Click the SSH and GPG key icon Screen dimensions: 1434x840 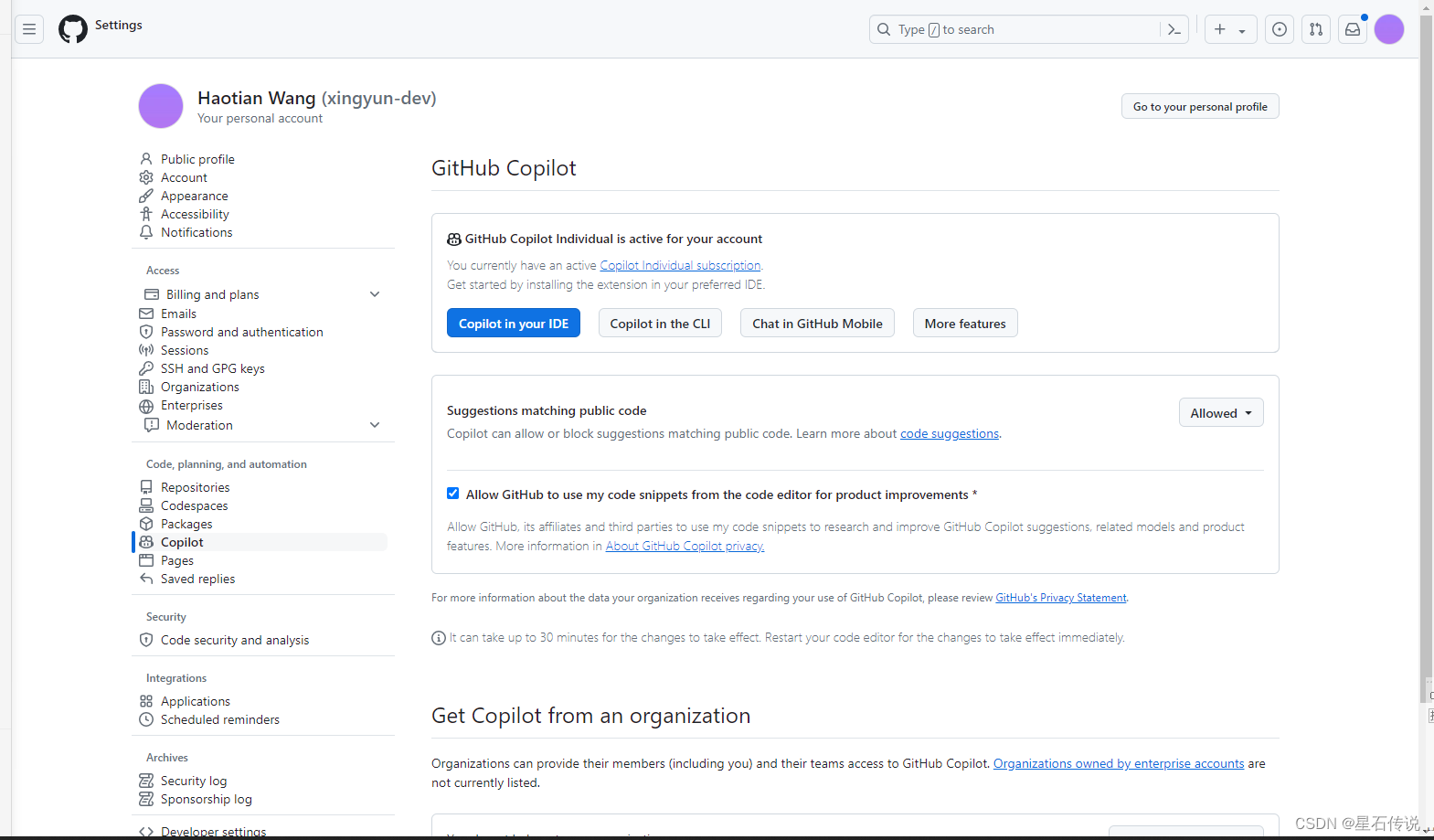click(146, 368)
